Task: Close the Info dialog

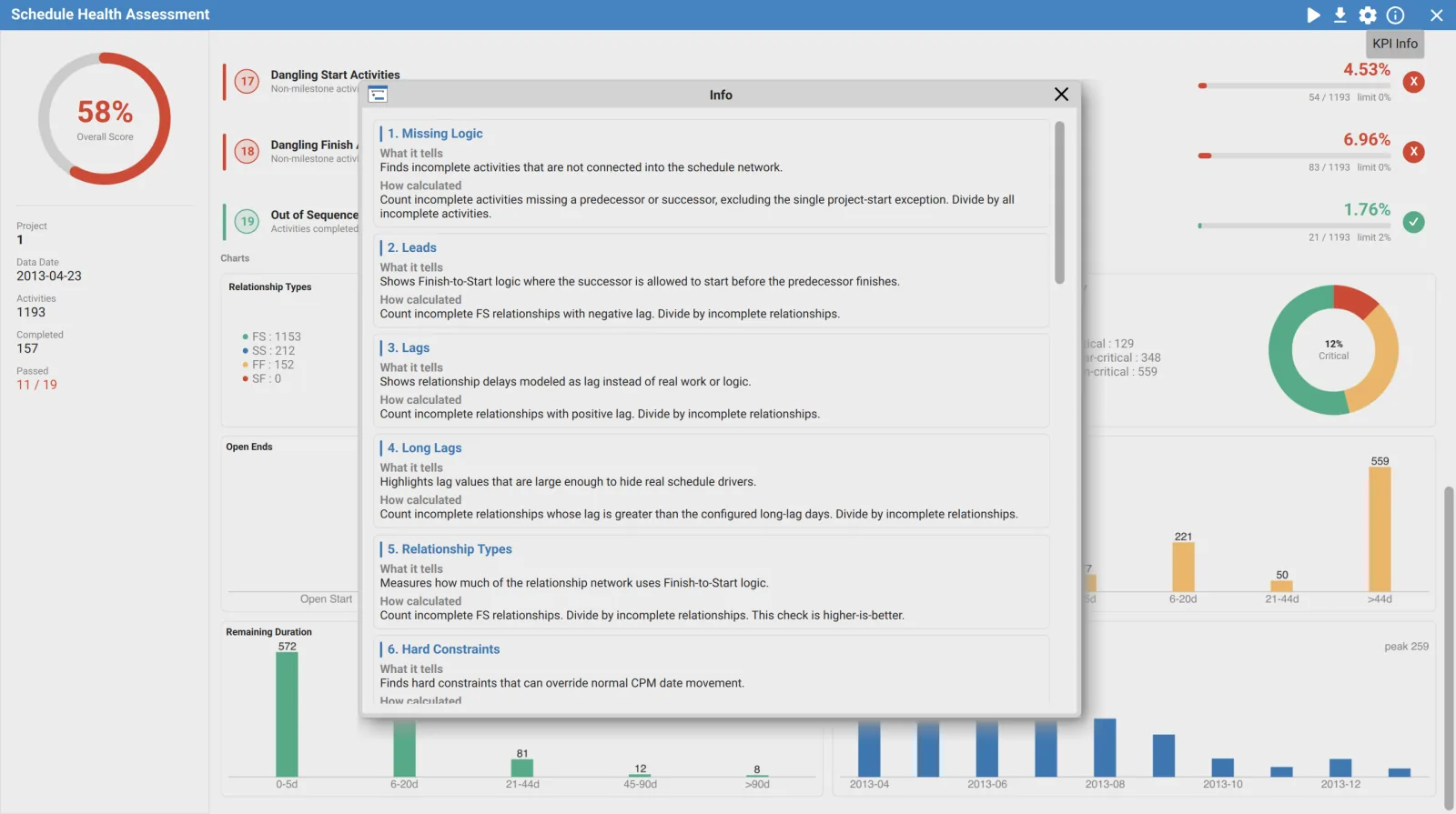Action: coord(1061,95)
